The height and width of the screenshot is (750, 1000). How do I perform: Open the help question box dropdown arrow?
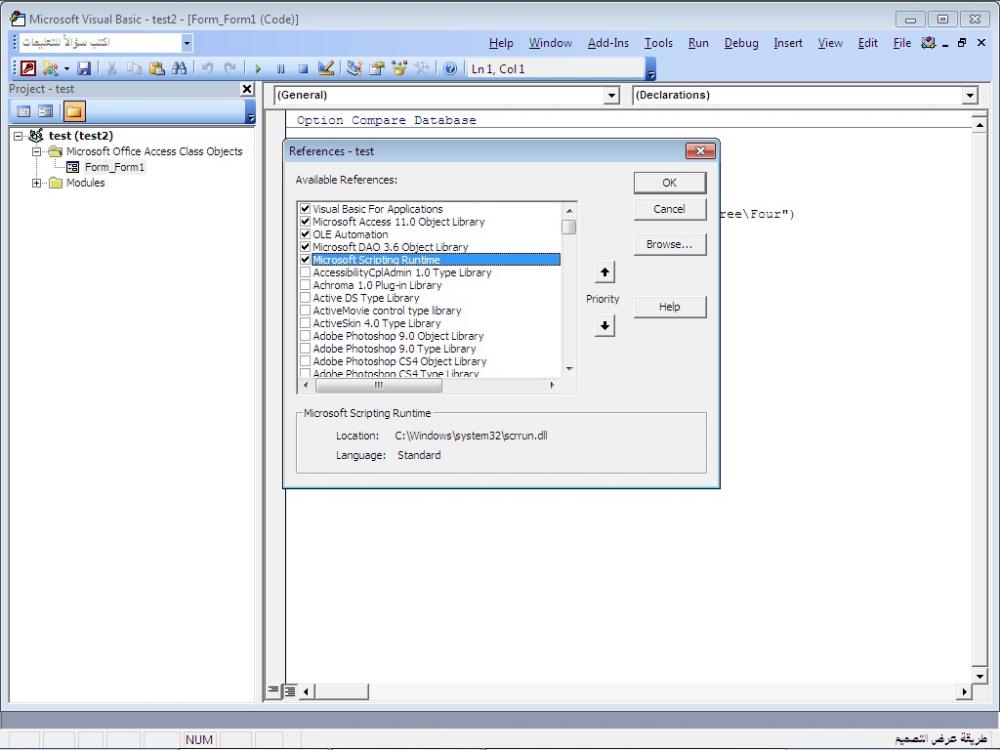(x=186, y=43)
